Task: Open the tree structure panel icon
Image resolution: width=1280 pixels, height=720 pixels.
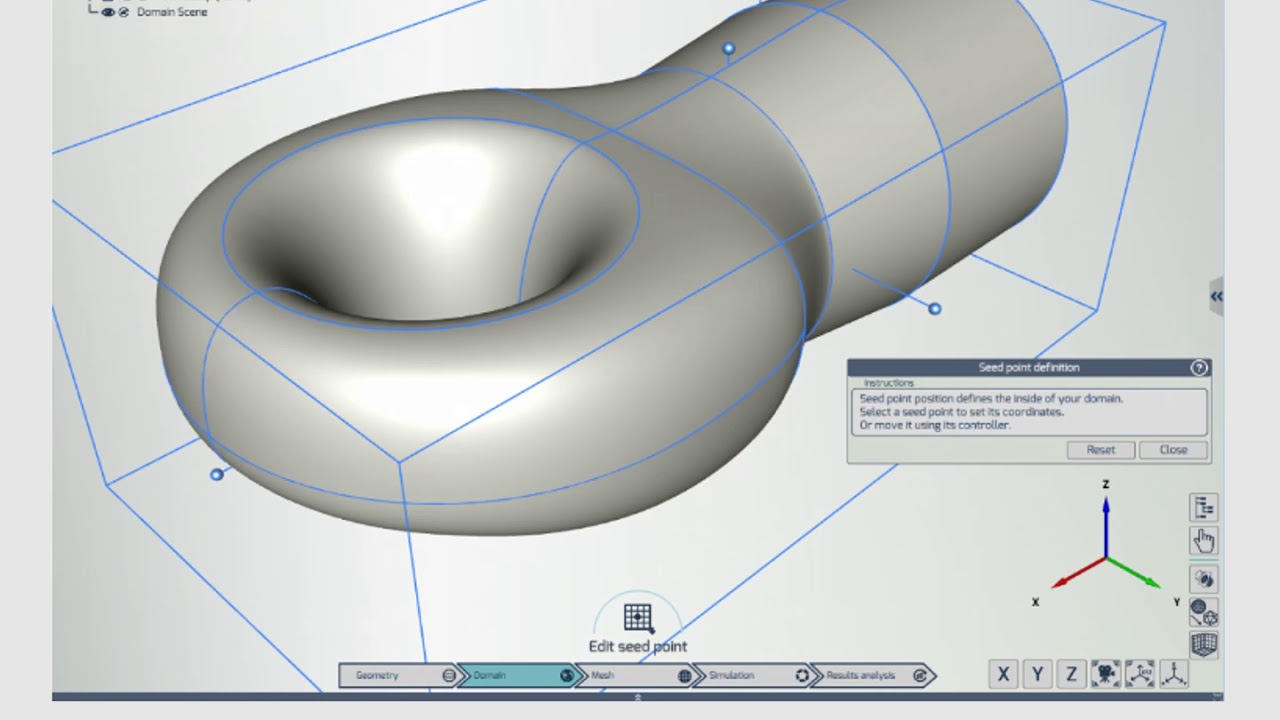Action: (1203, 507)
